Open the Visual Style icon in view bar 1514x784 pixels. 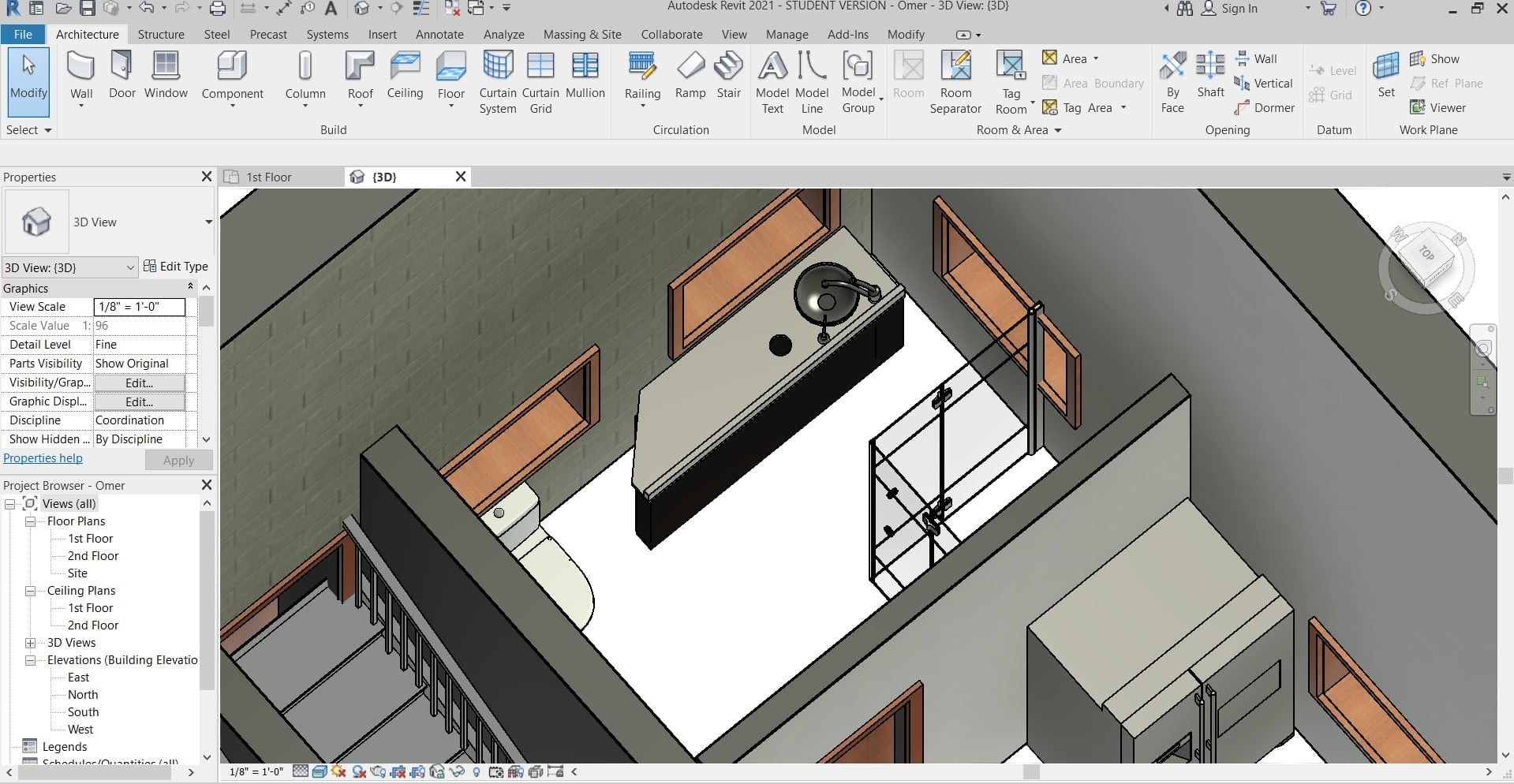coord(320,771)
